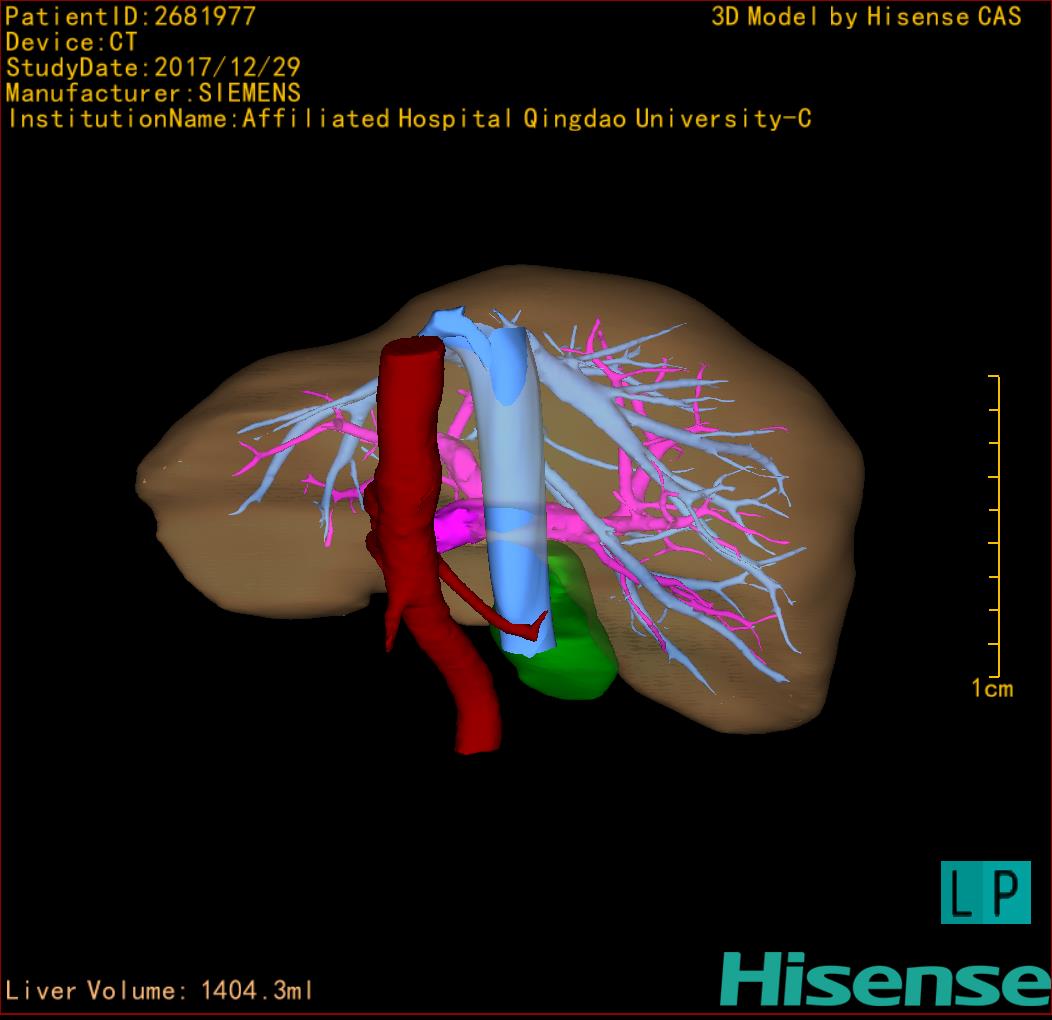The height and width of the screenshot is (1020, 1052).
Task: Click the Manufacturer:SIEMENS label
Action: (x=153, y=93)
